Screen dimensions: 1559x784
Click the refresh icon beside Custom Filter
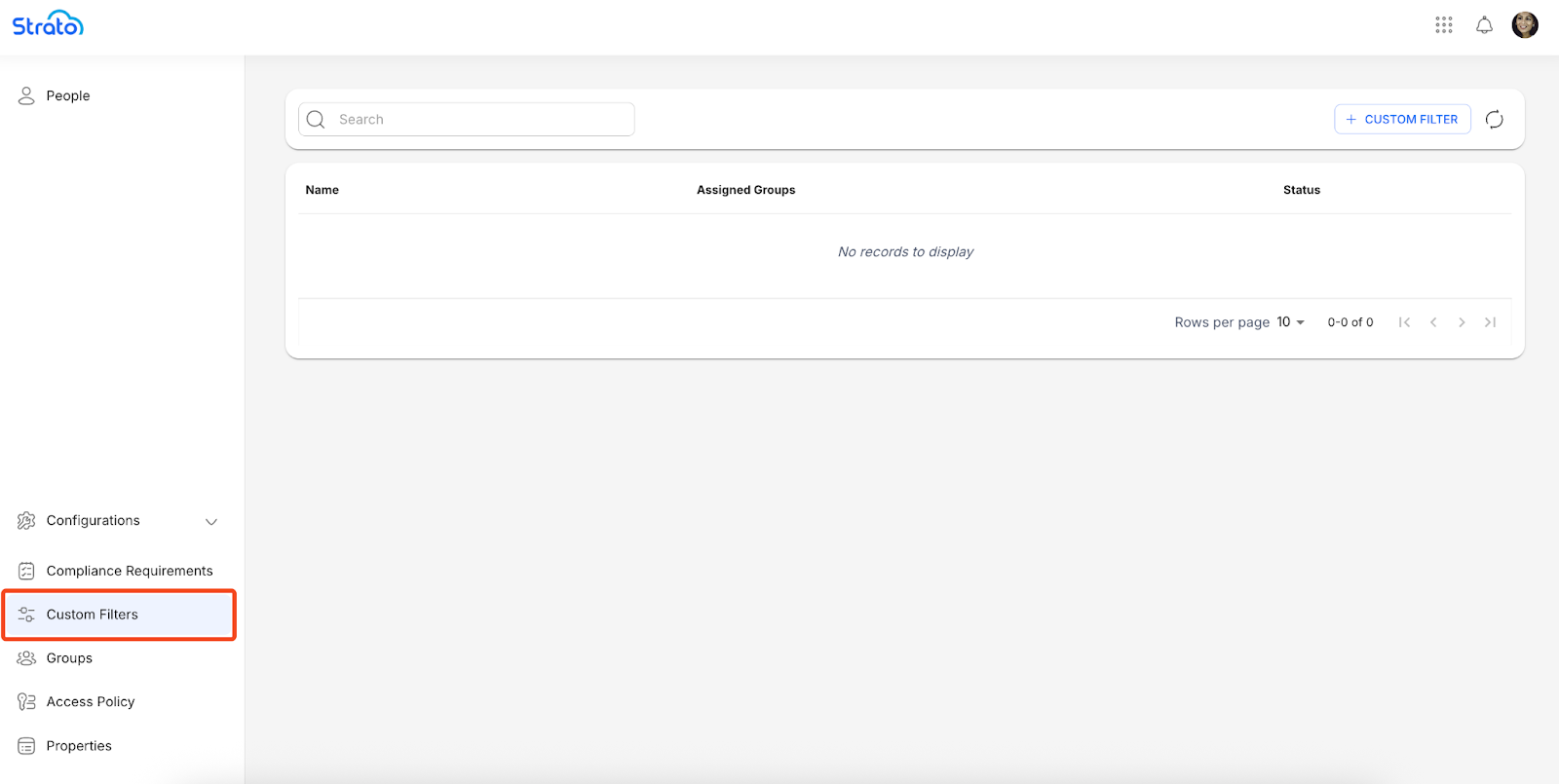(1494, 120)
